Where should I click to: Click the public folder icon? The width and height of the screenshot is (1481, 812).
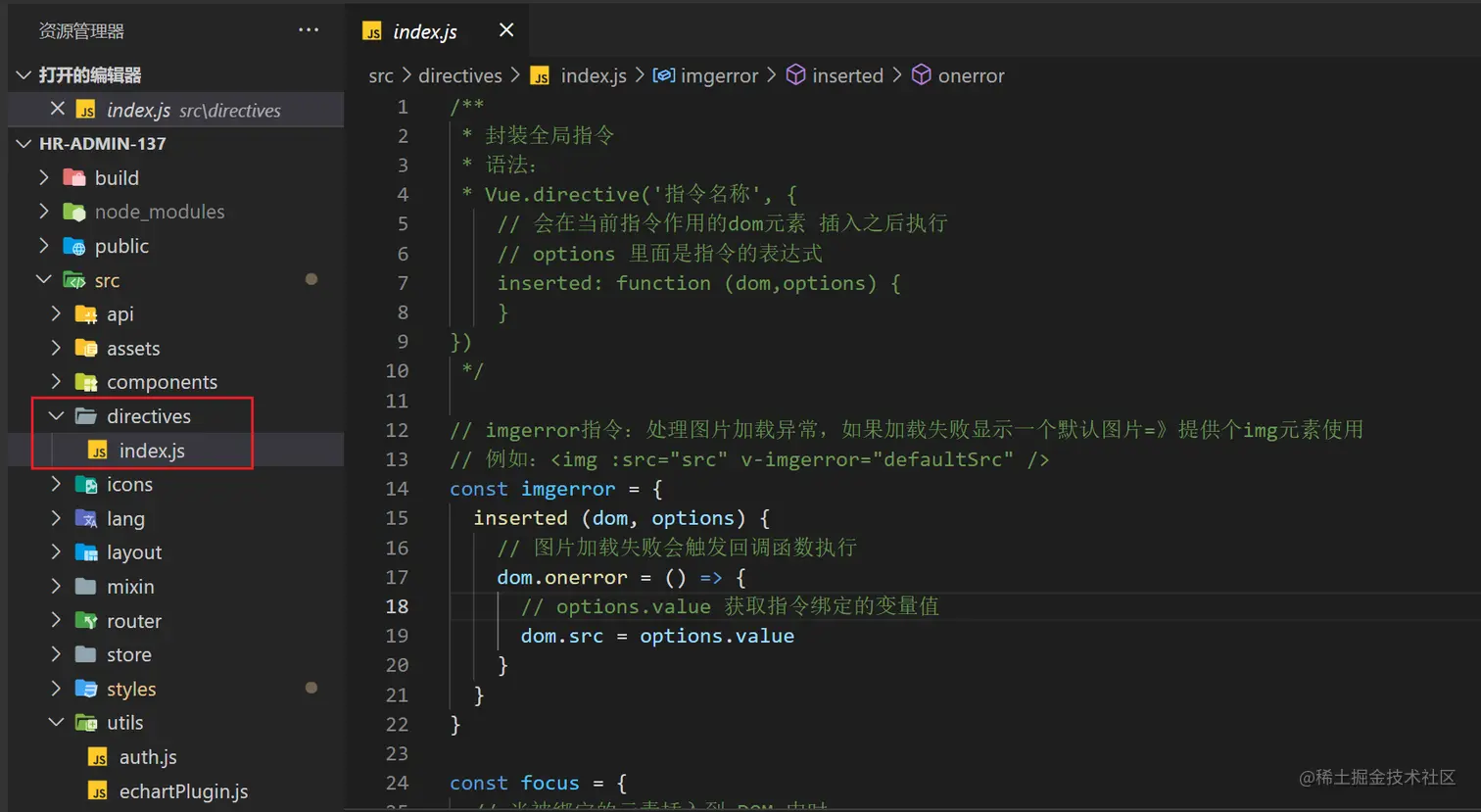[74, 246]
